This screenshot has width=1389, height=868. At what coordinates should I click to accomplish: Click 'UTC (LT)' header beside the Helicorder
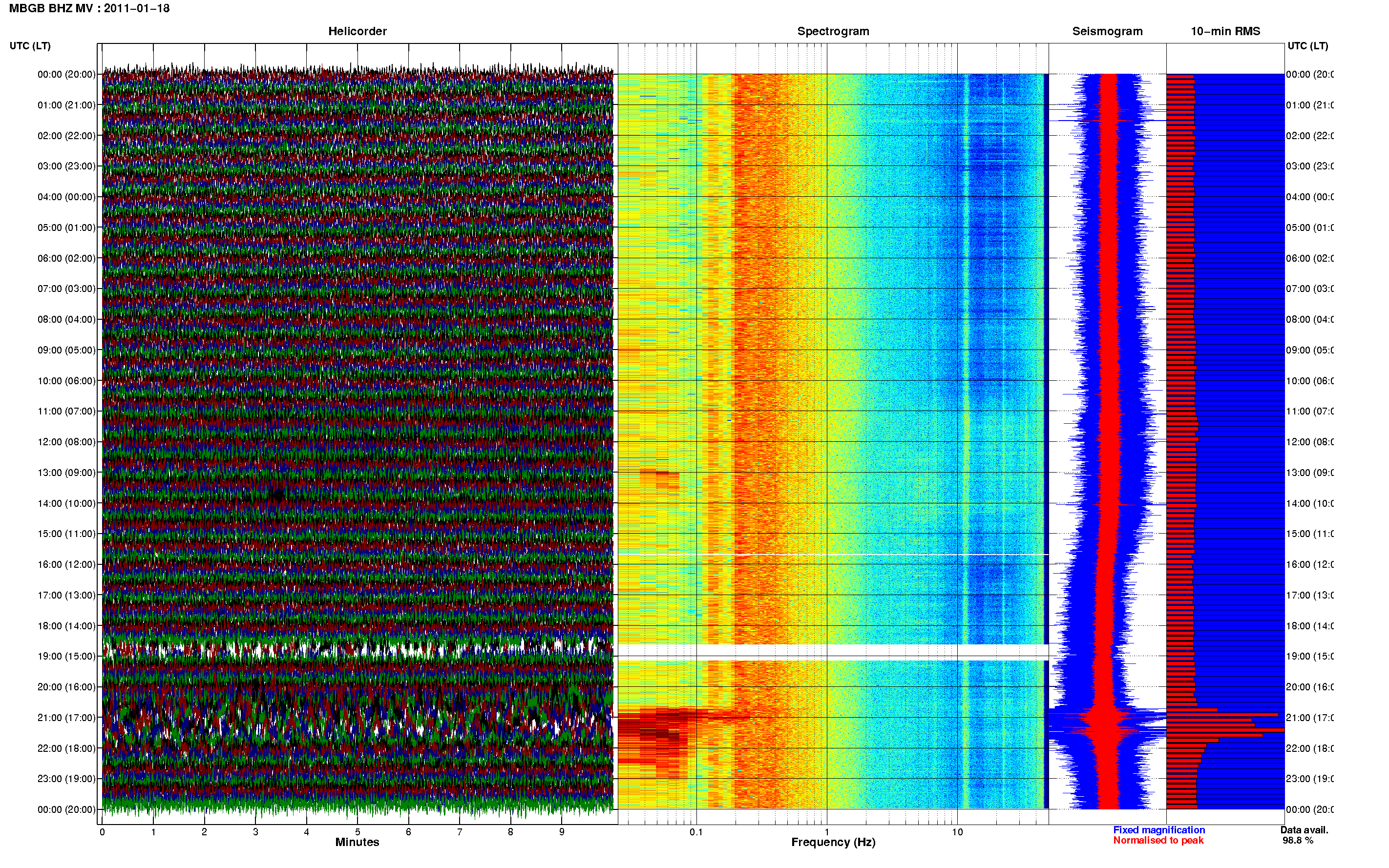(30, 46)
